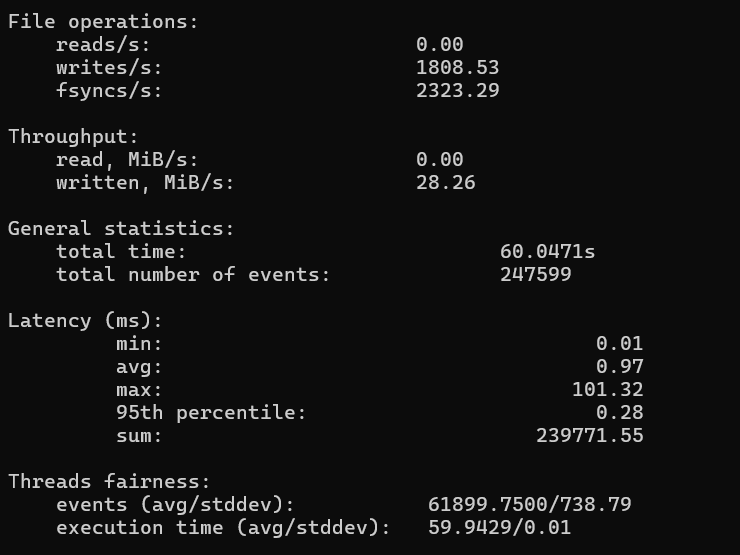
Task: Select the "execution time (avg/stddev):" label
Action: pos(223,528)
